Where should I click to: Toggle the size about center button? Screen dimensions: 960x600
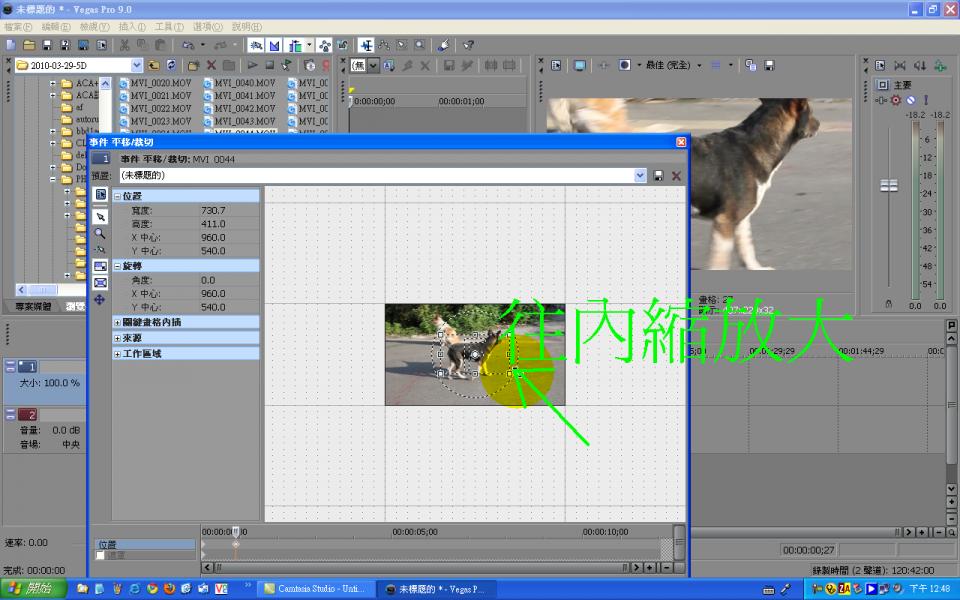click(x=100, y=283)
